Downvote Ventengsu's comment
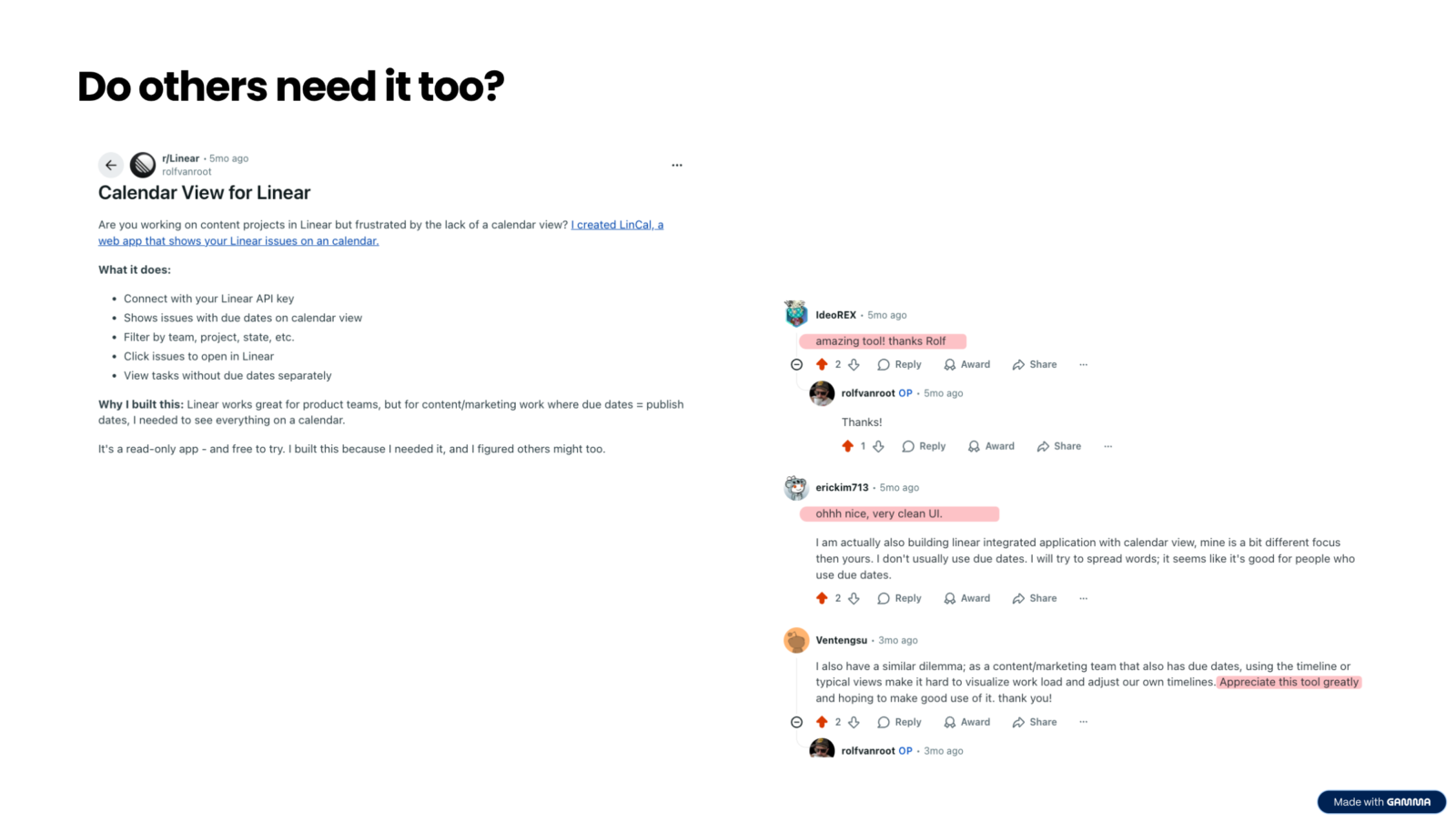The width and height of the screenshot is (1456, 823). pyautogui.click(x=854, y=722)
